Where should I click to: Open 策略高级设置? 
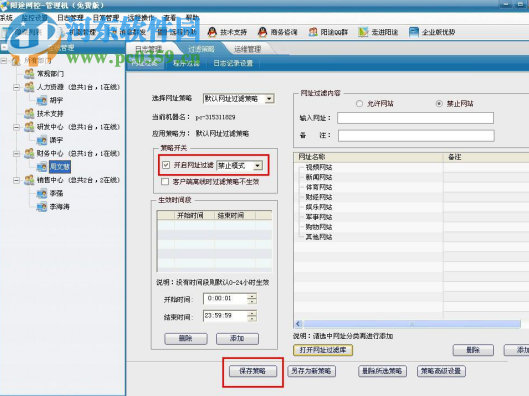click(441, 371)
